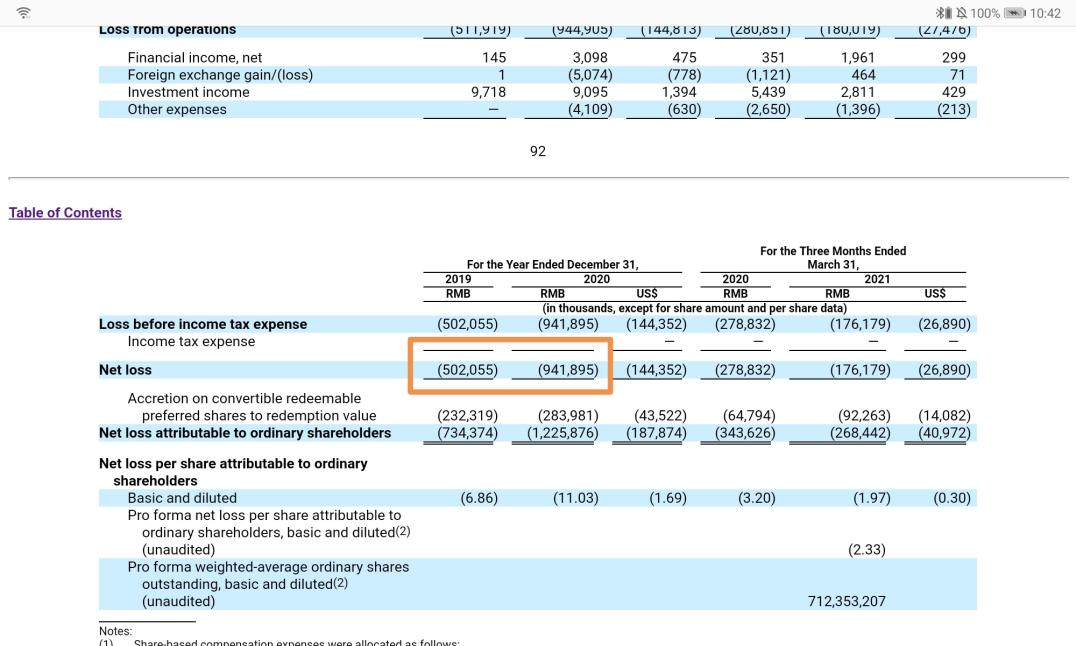Click the 'For the Year Ended December 31' header

[552, 265]
